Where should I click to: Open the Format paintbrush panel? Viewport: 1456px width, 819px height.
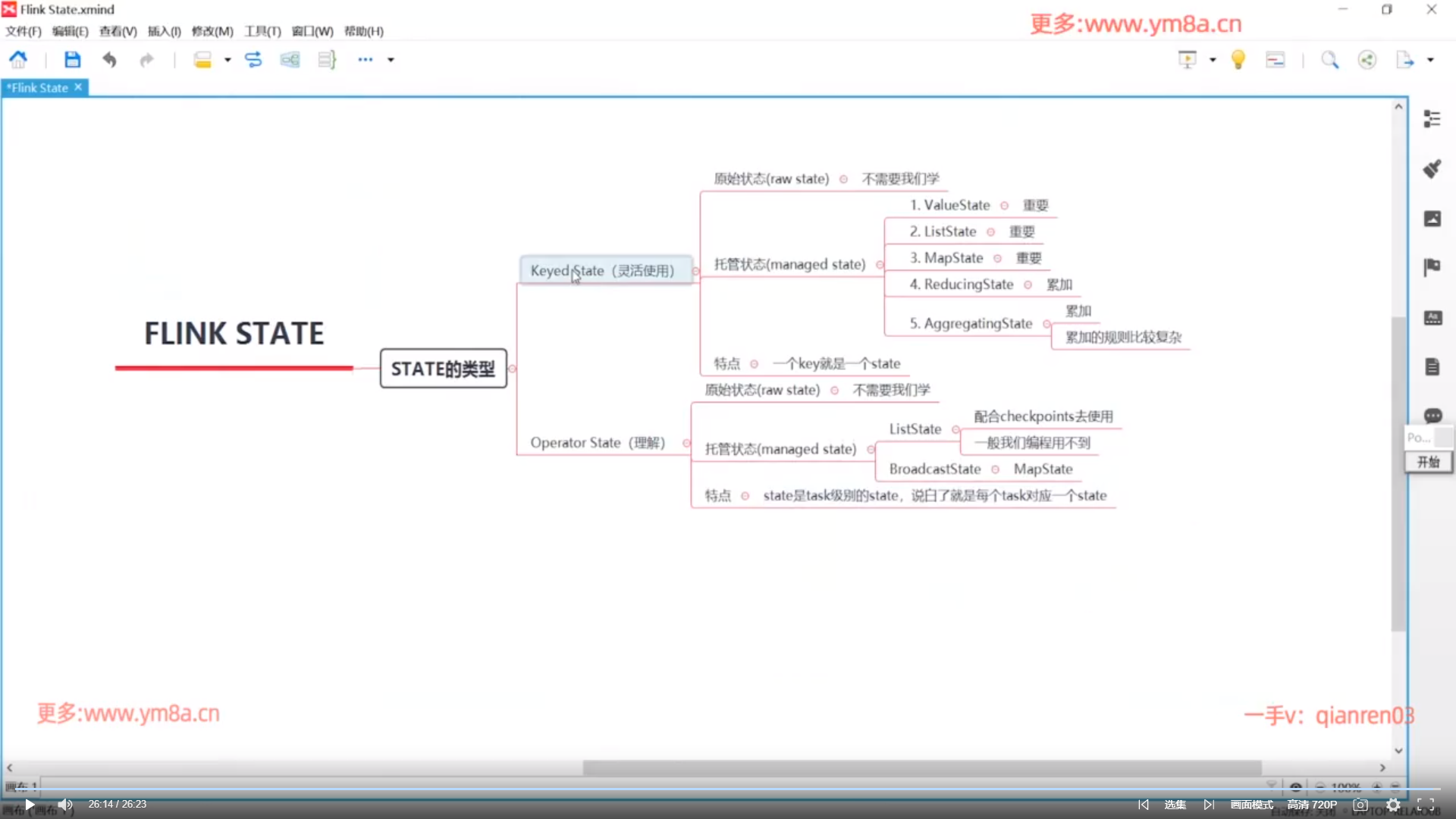pyautogui.click(x=1432, y=168)
